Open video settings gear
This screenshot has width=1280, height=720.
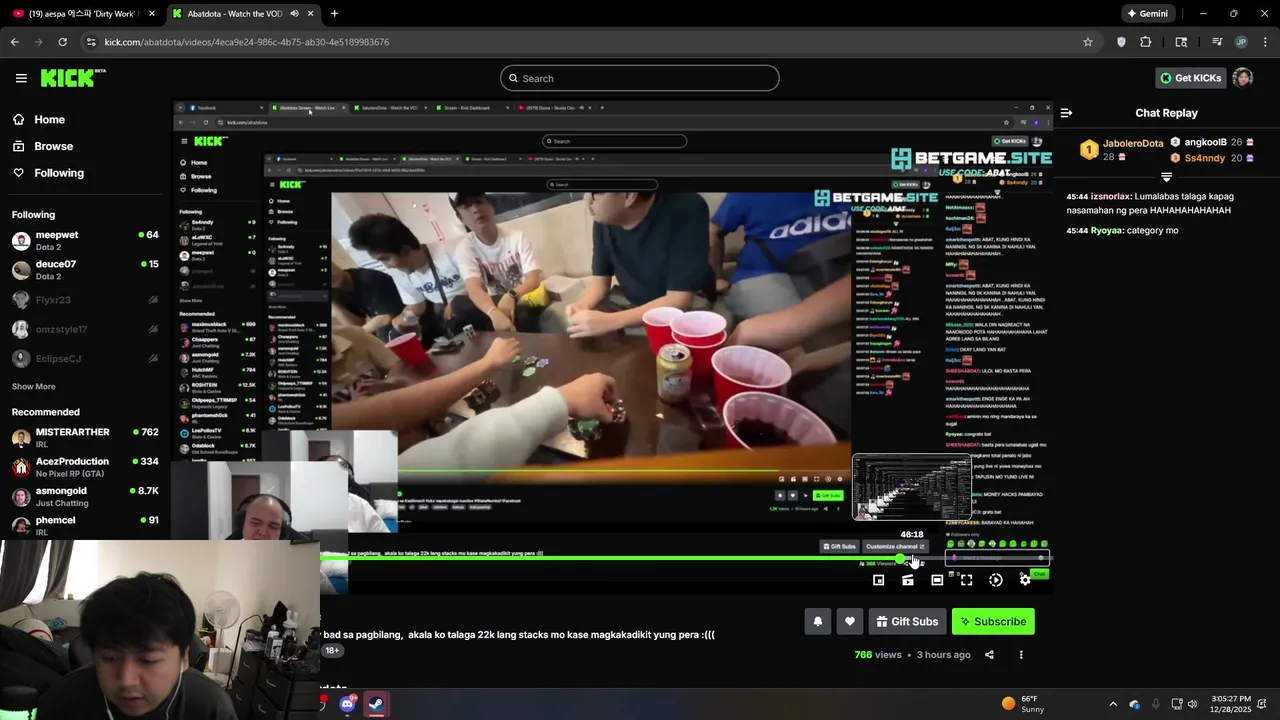tap(1025, 580)
